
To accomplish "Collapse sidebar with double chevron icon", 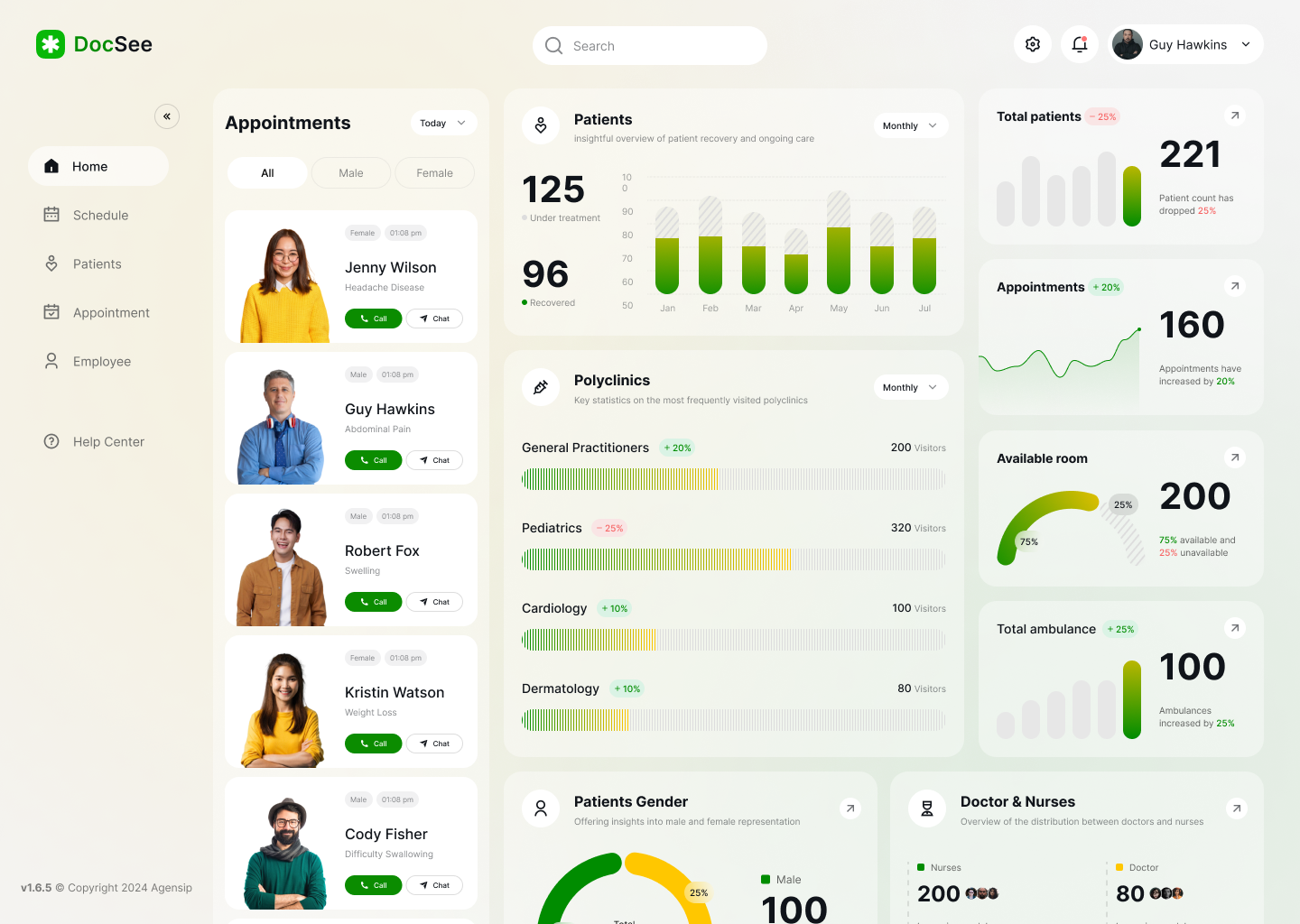I will point(167,116).
